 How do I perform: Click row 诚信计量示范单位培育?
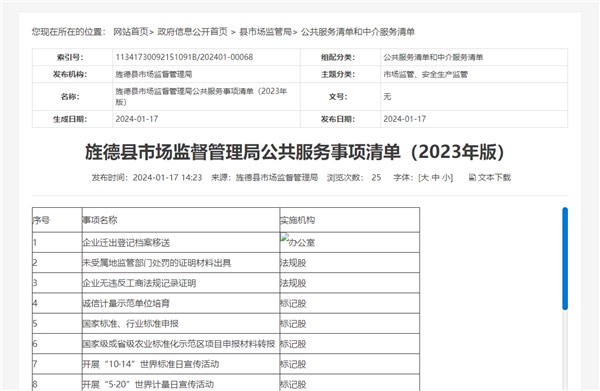tap(226, 303)
